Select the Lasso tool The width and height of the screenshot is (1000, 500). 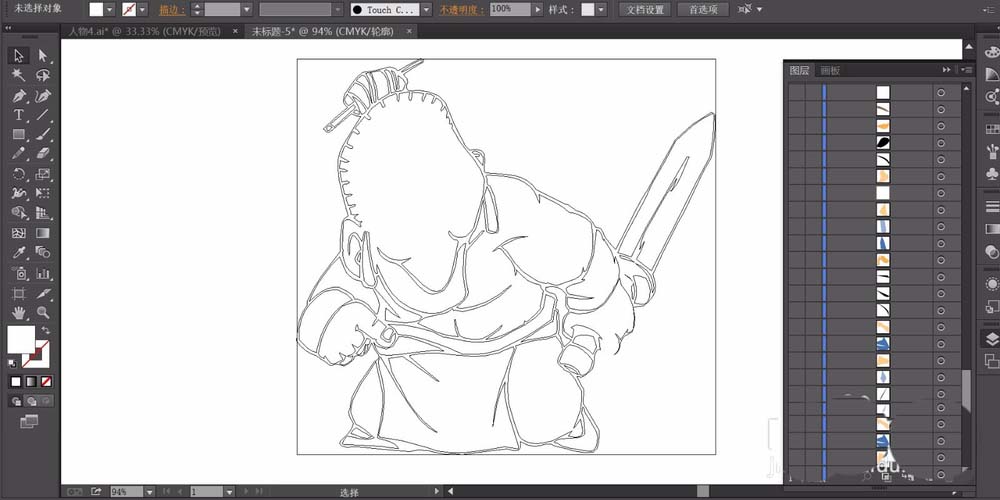43,75
